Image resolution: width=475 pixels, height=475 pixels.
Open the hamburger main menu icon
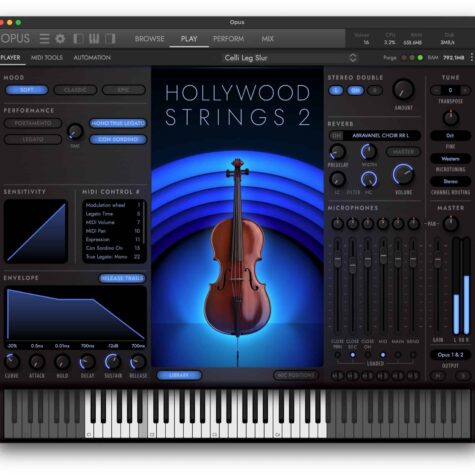point(44,39)
